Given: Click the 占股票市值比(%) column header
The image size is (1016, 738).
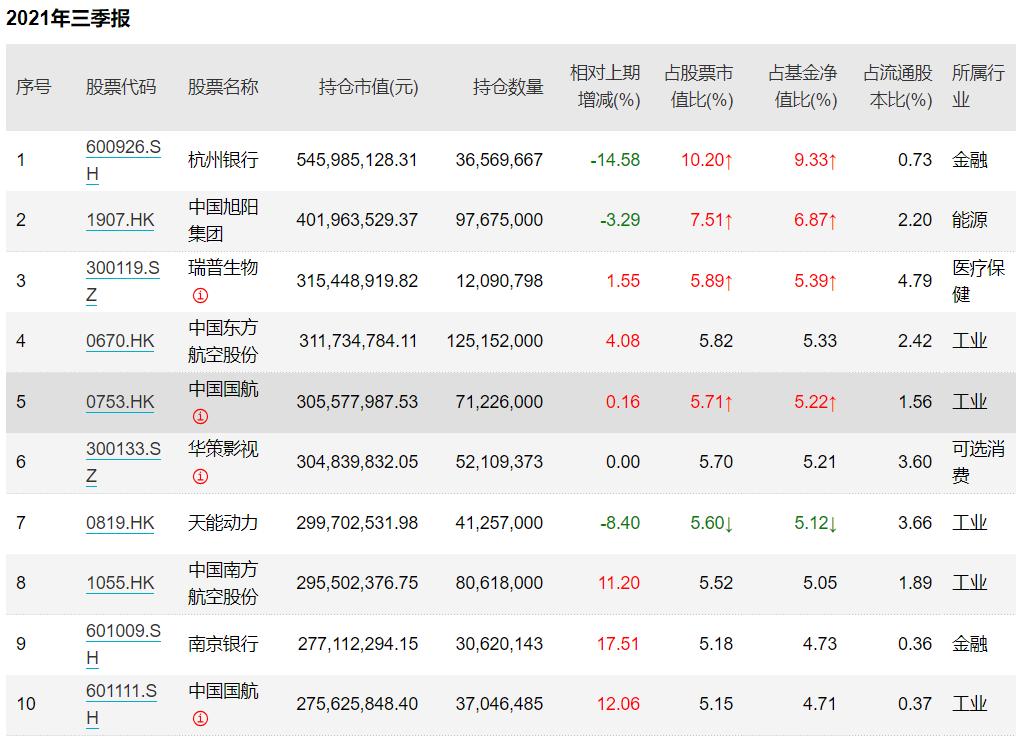Looking at the screenshot, I should tap(699, 87).
